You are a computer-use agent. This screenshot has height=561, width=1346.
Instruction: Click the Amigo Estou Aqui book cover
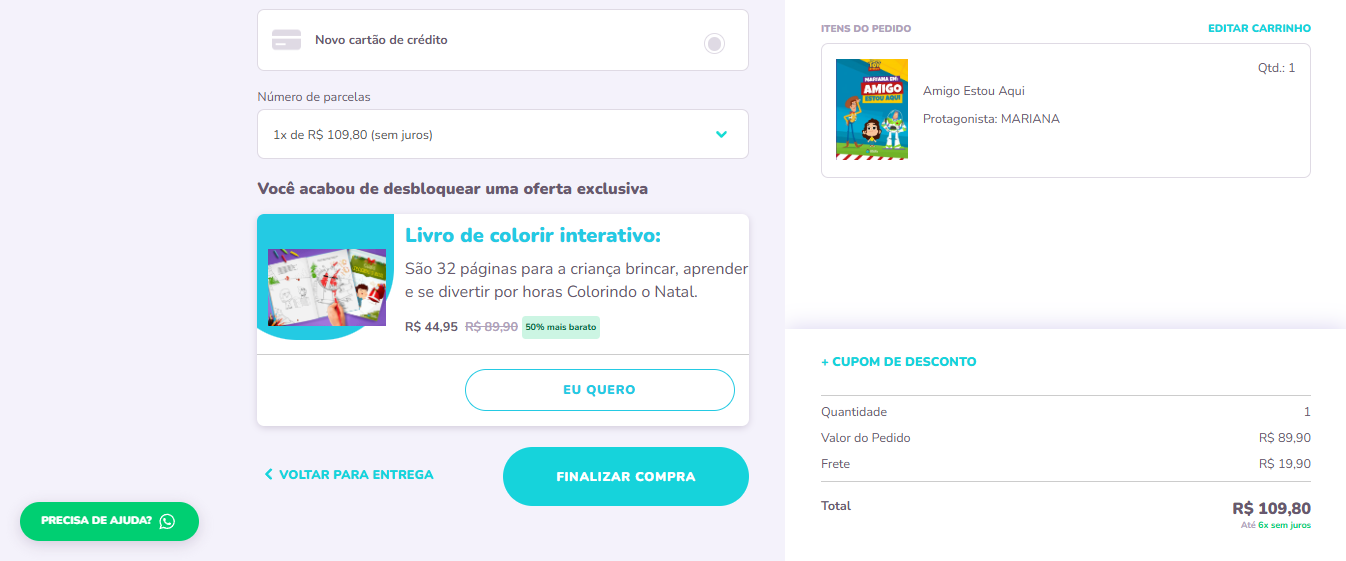point(872,109)
